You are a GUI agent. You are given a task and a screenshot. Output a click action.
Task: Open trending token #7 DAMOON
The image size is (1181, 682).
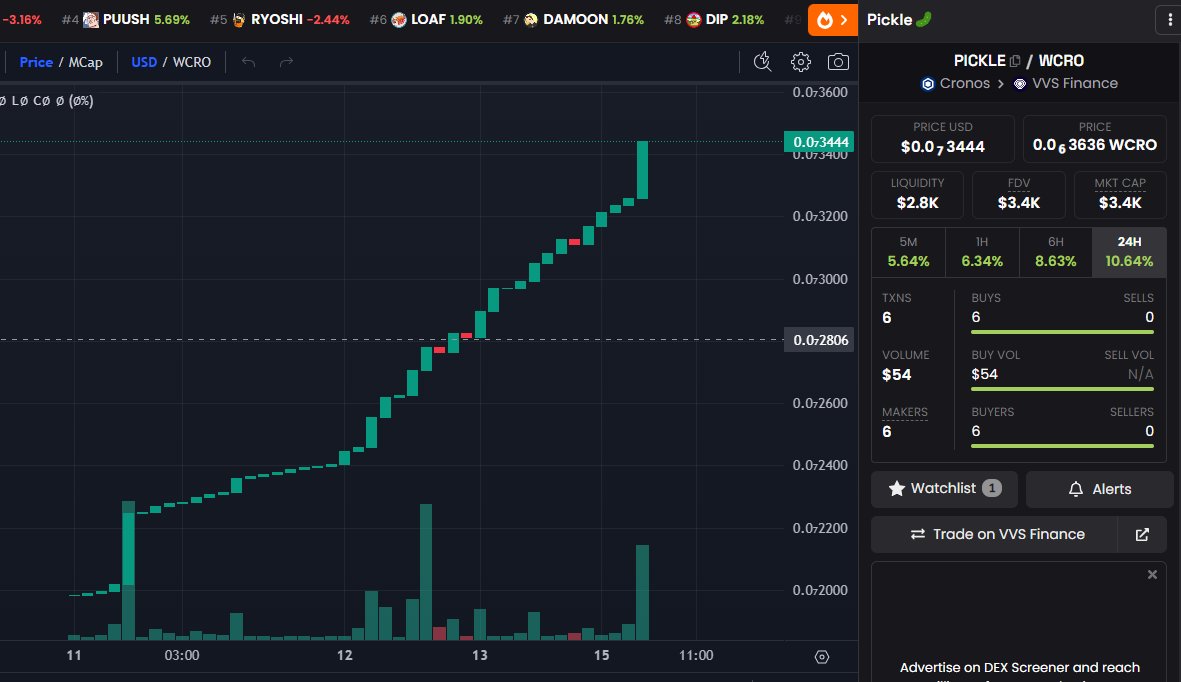tap(573, 20)
